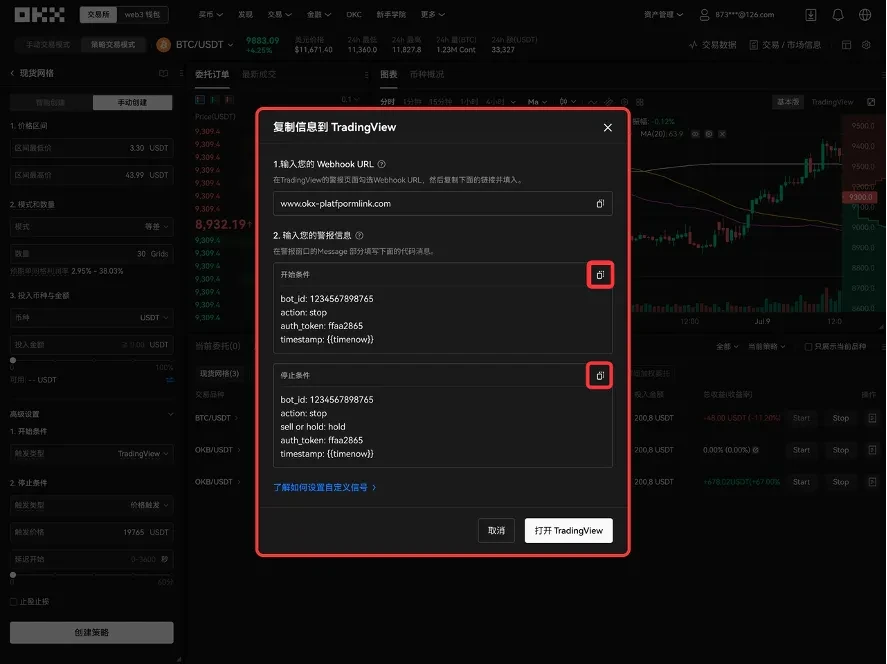Screen dimensions: 887x664
Task: Open the page settings gear icon
Action: tap(866, 45)
